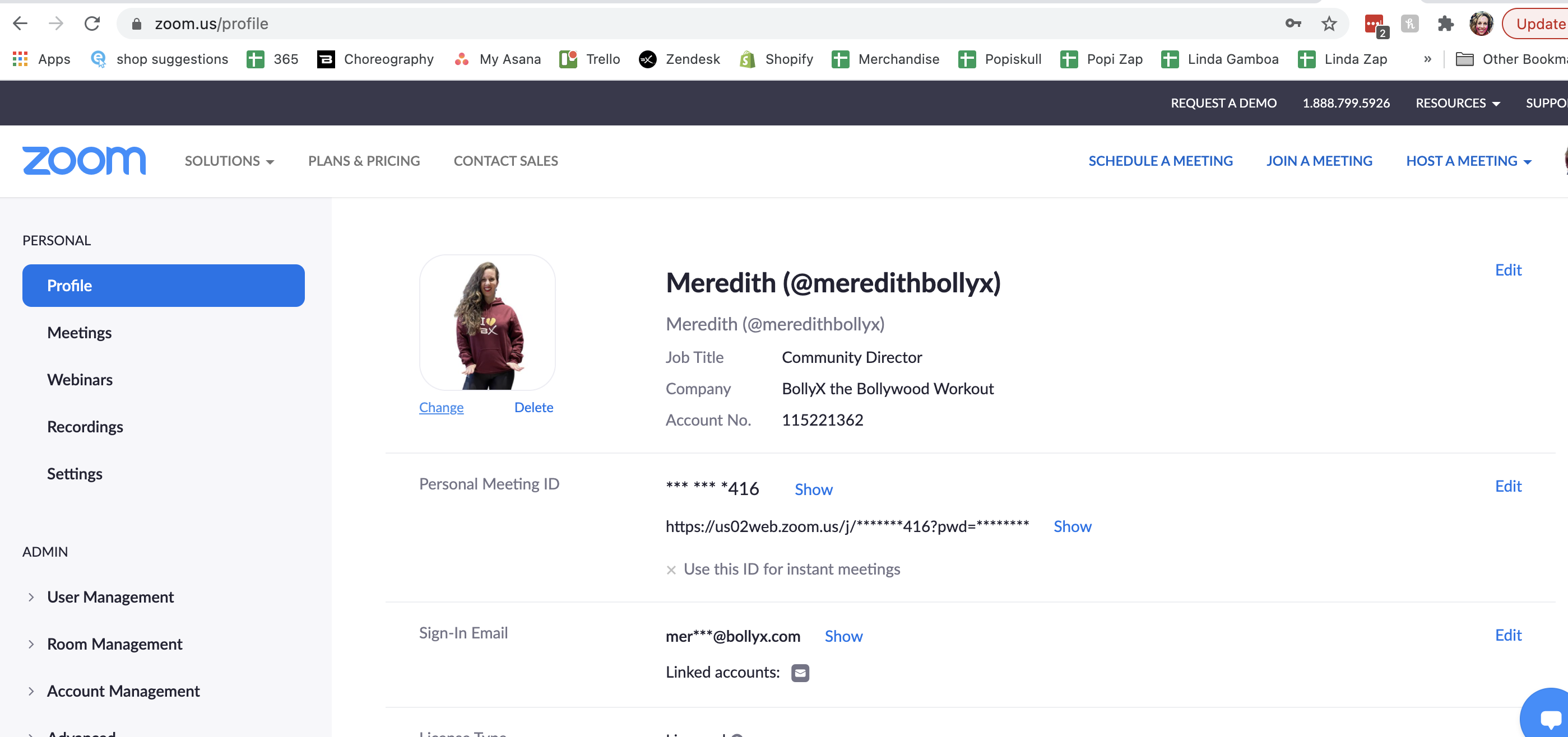This screenshot has width=1568, height=737.
Task: Click the Chrome Update button
Action: (1535, 24)
